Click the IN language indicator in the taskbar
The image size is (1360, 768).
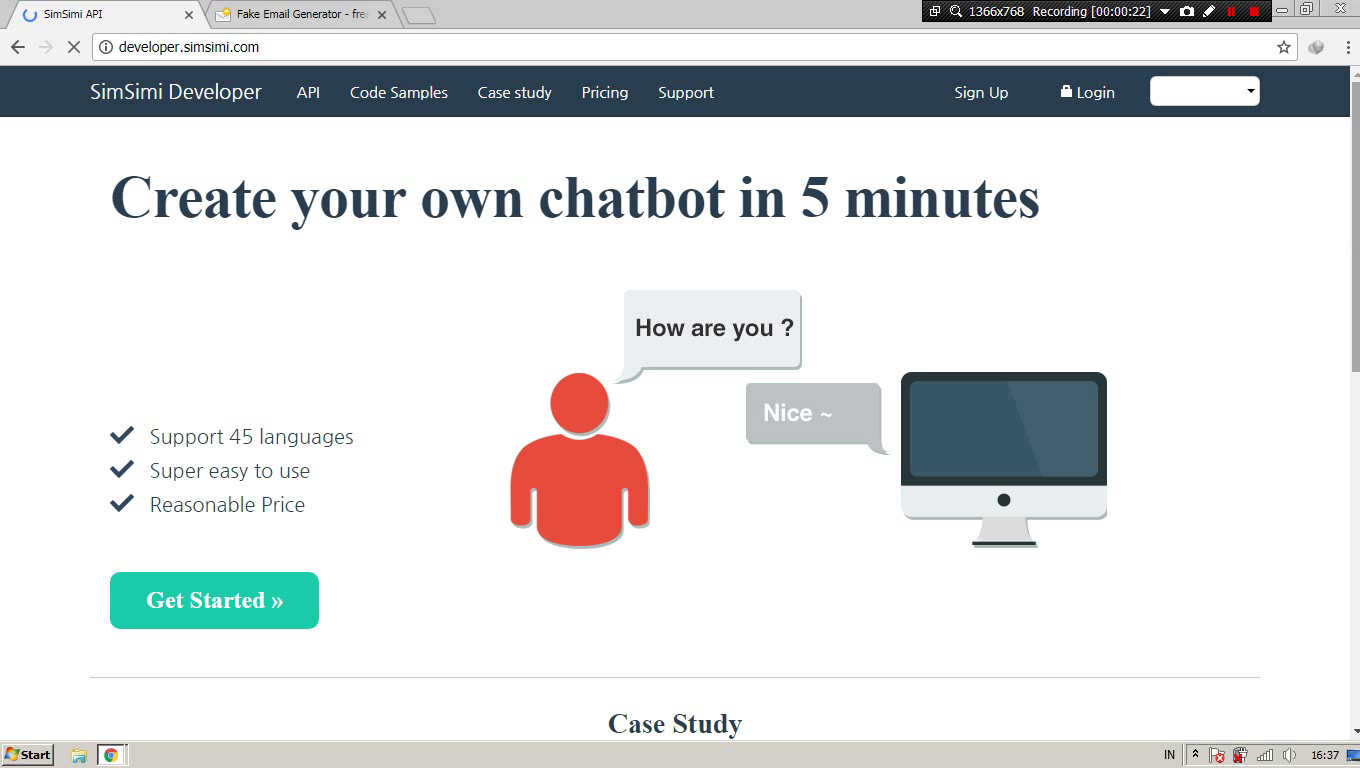(x=1170, y=755)
